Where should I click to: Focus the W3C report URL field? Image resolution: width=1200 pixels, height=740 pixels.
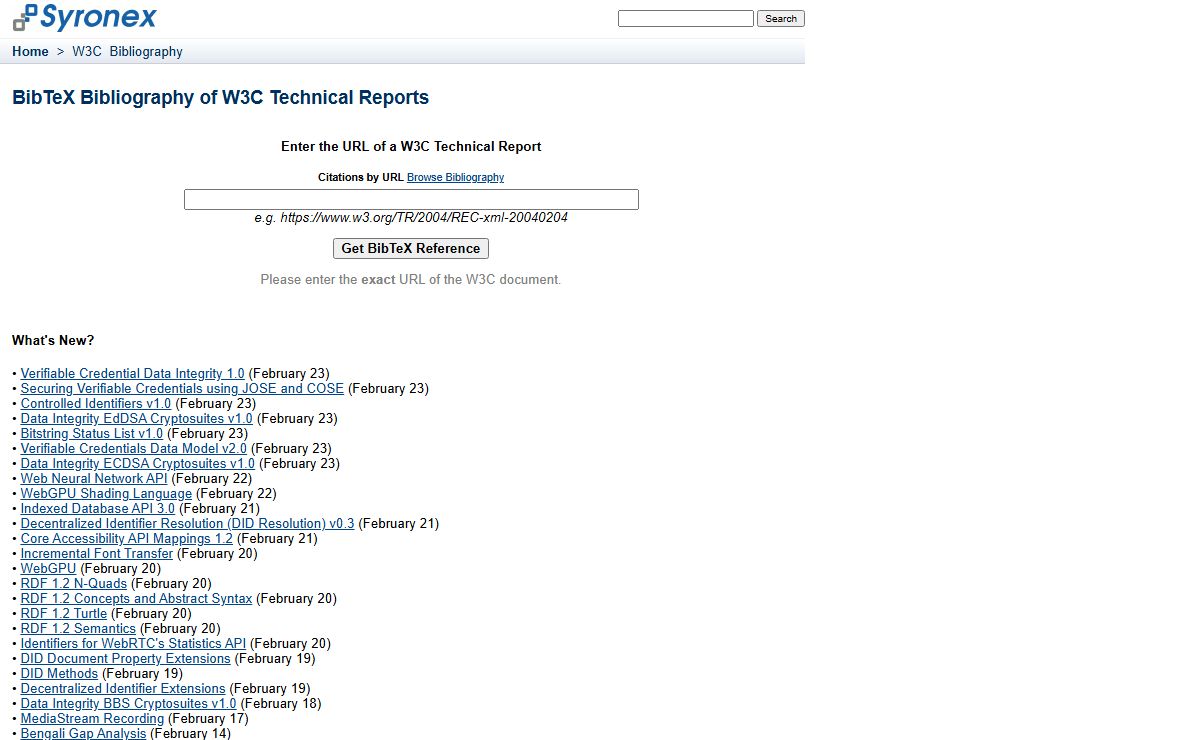click(x=411, y=200)
